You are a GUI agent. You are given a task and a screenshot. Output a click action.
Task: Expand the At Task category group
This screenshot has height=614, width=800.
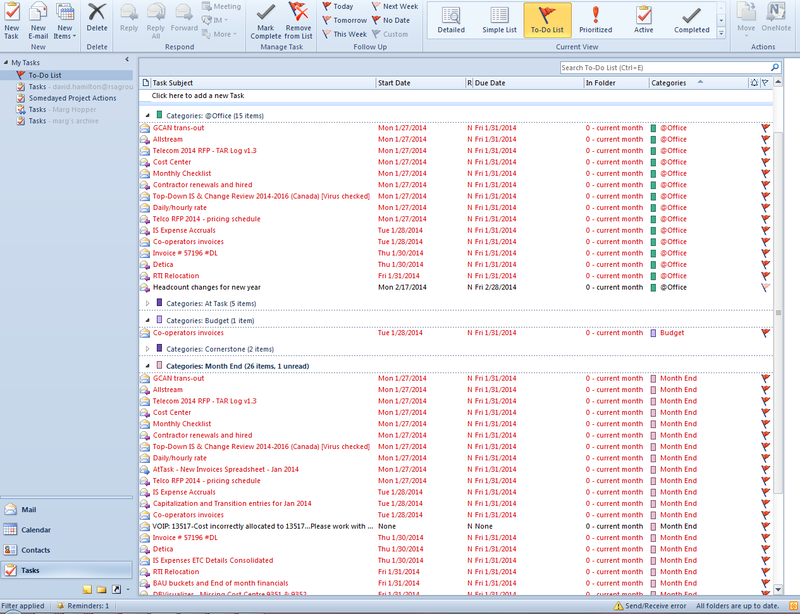(x=147, y=303)
